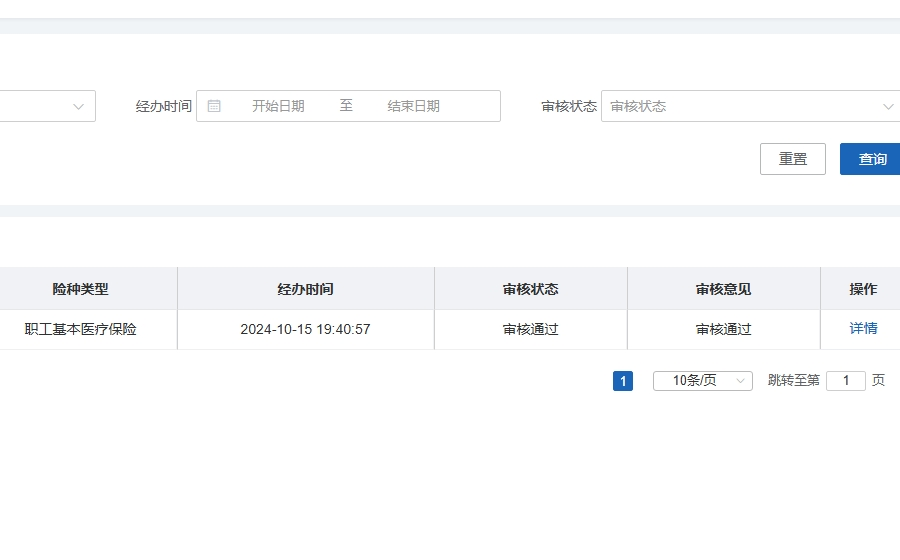Select the 2024-10-15 19:40:57 timestamp cell
Viewport: 900px width, 560px height.
[305, 329]
